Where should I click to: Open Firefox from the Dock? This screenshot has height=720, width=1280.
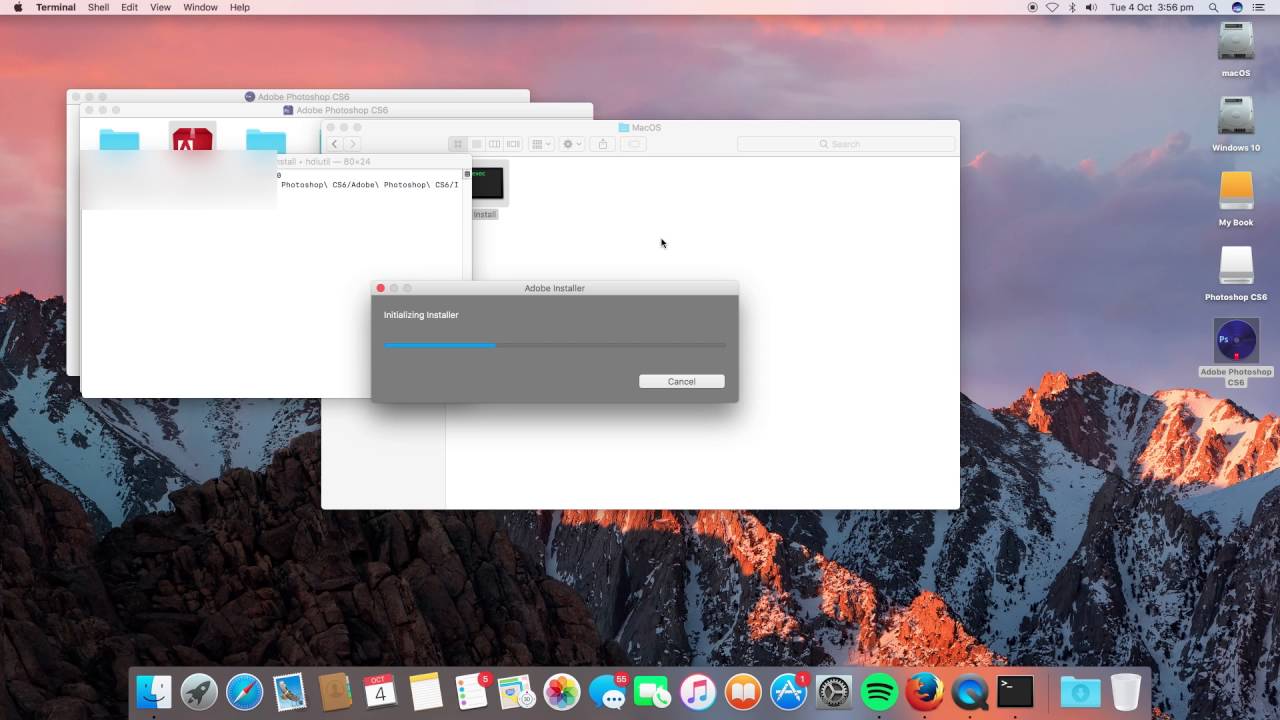(925, 692)
